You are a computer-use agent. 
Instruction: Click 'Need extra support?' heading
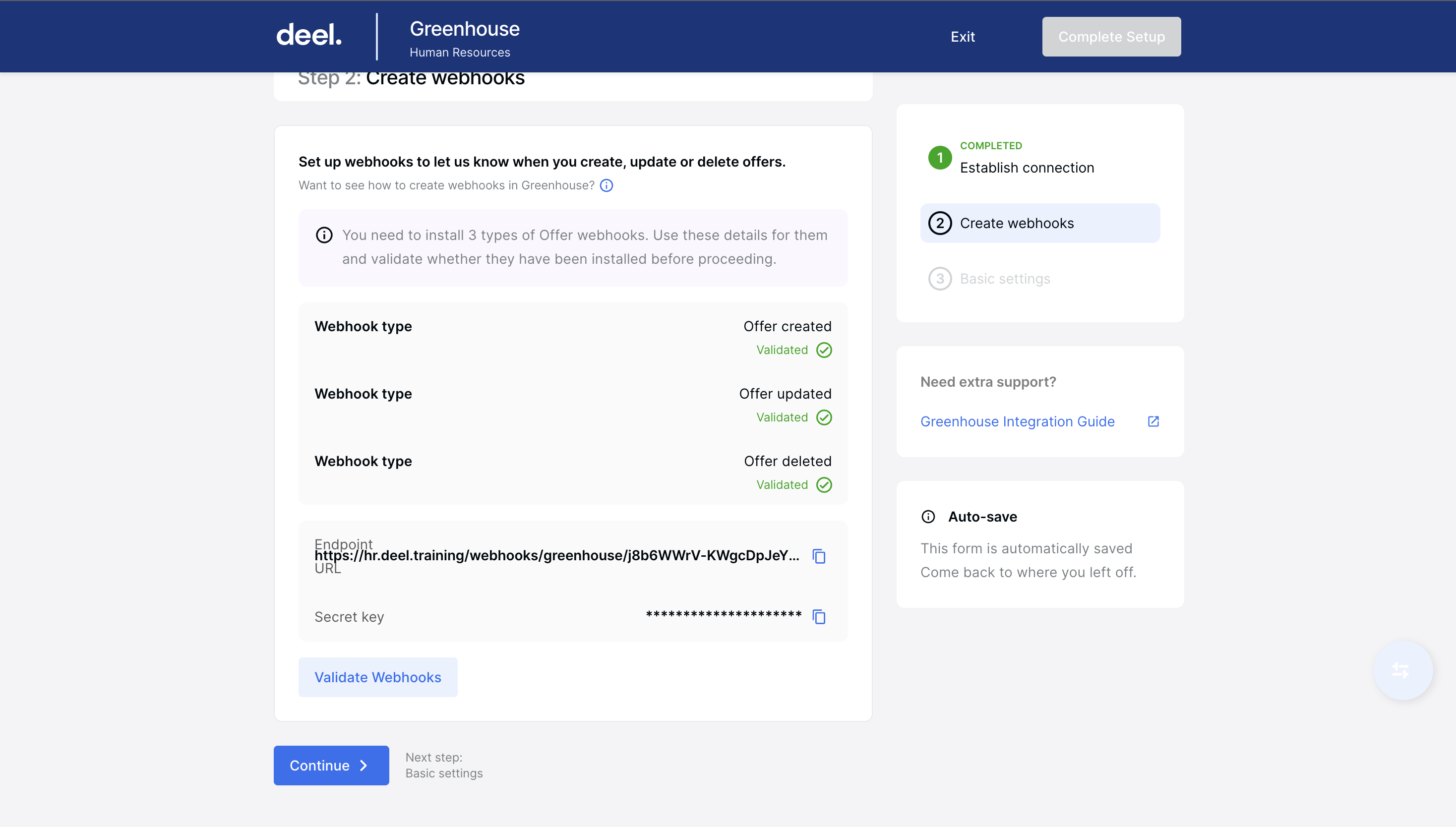[x=988, y=382]
